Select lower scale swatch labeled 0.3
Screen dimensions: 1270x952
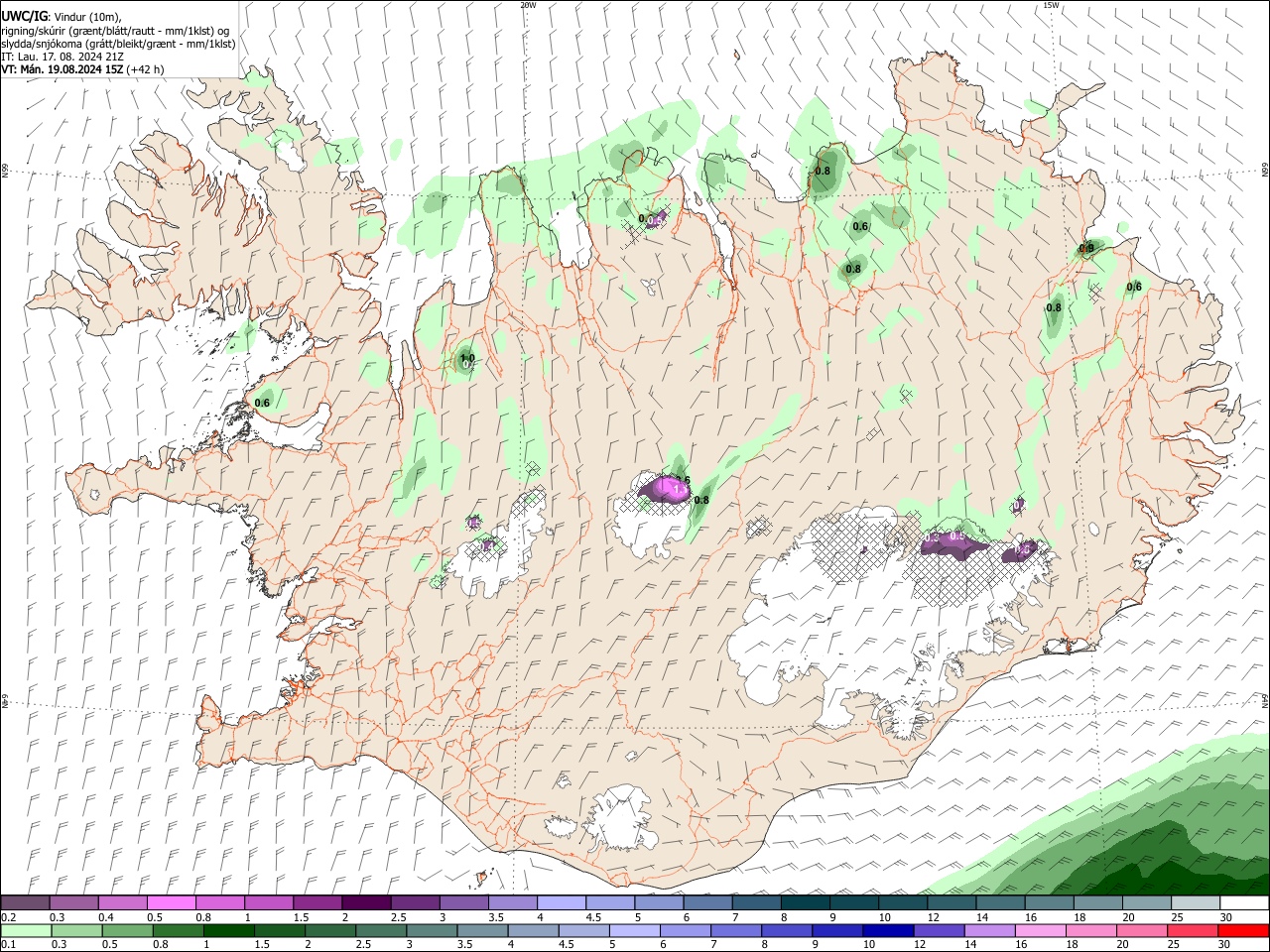[76, 930]
